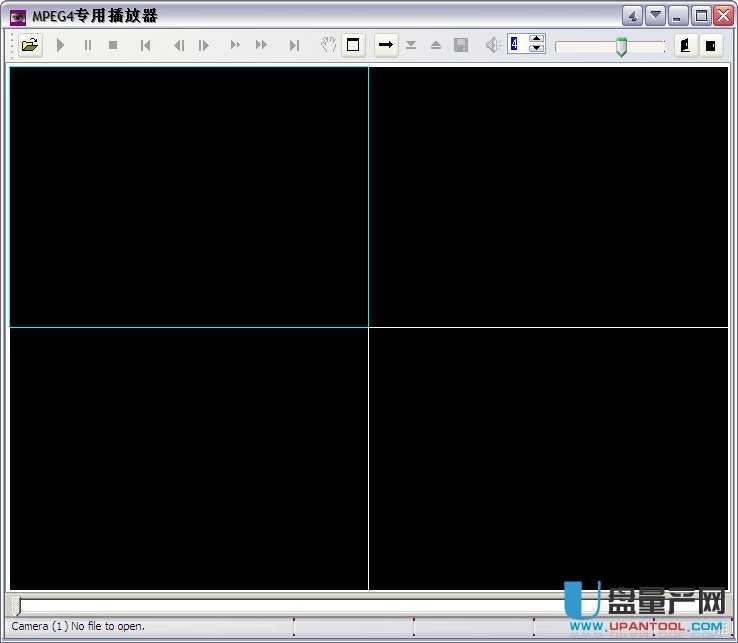Click the open door icon in toolbar
This screenshot has width=738, height=643.
pos(686,45)
